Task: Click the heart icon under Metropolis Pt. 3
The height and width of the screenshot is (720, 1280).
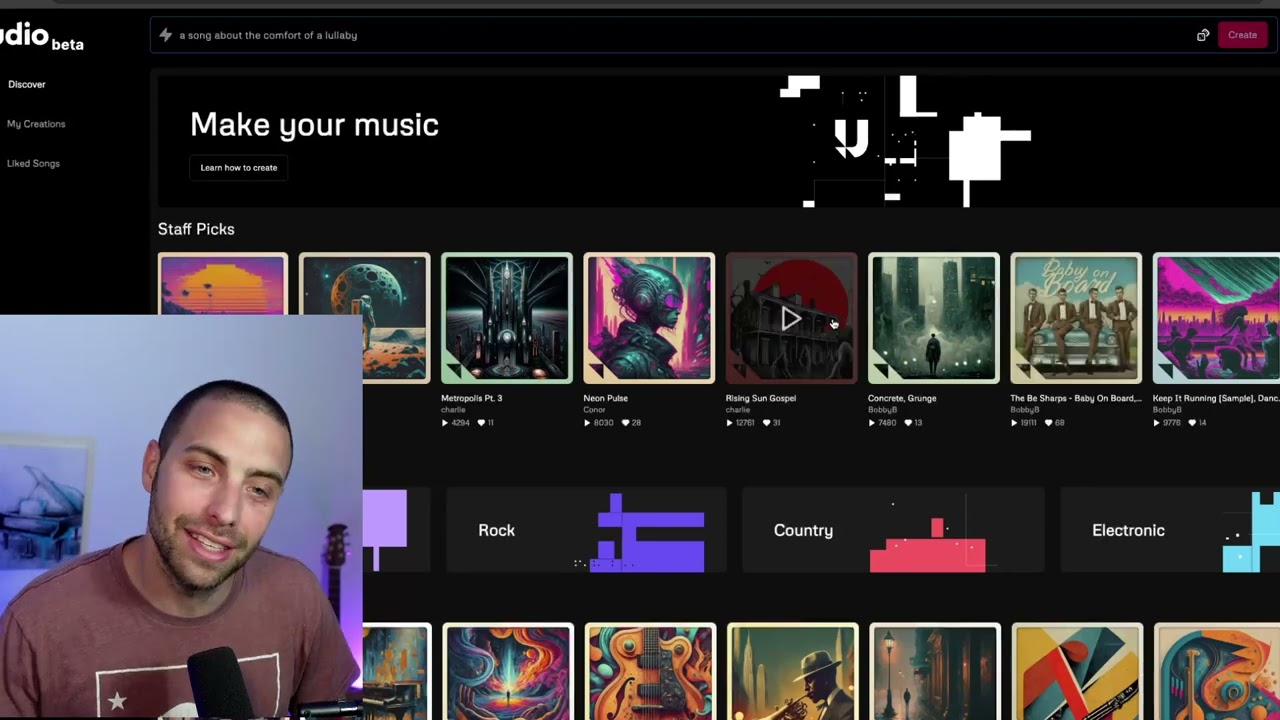Action: [482, 423]
